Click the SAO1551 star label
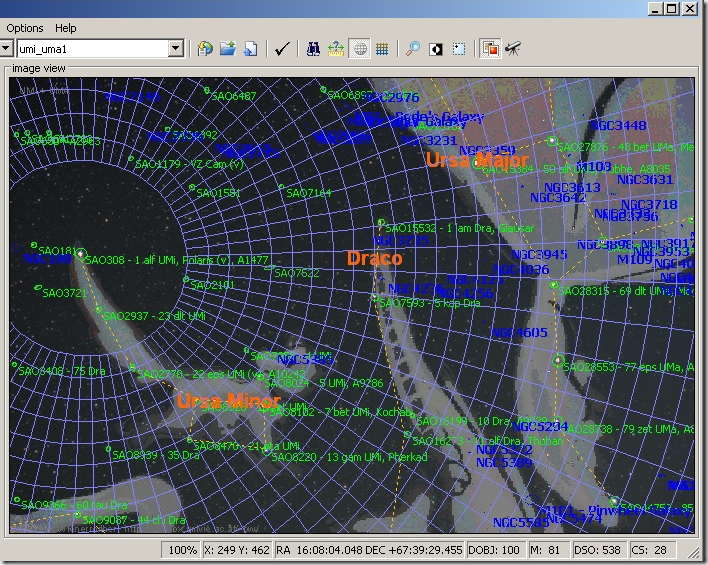This screenshot has width=708, height=565. click(218, 193)
